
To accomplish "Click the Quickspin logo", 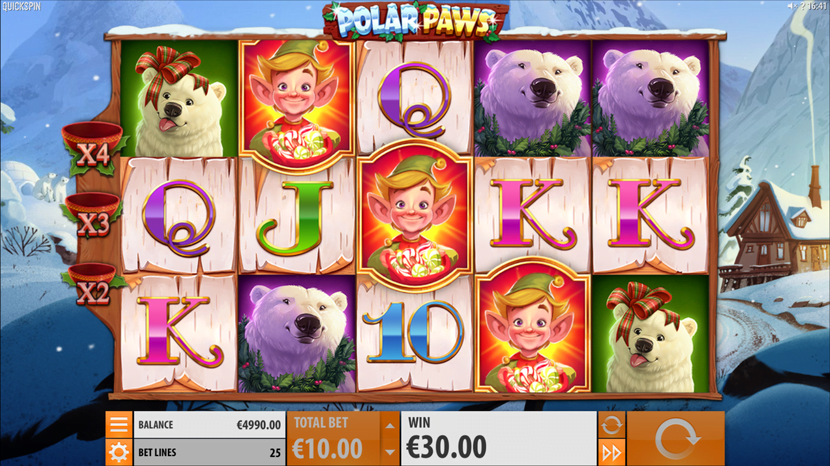I will click(21, 6).
